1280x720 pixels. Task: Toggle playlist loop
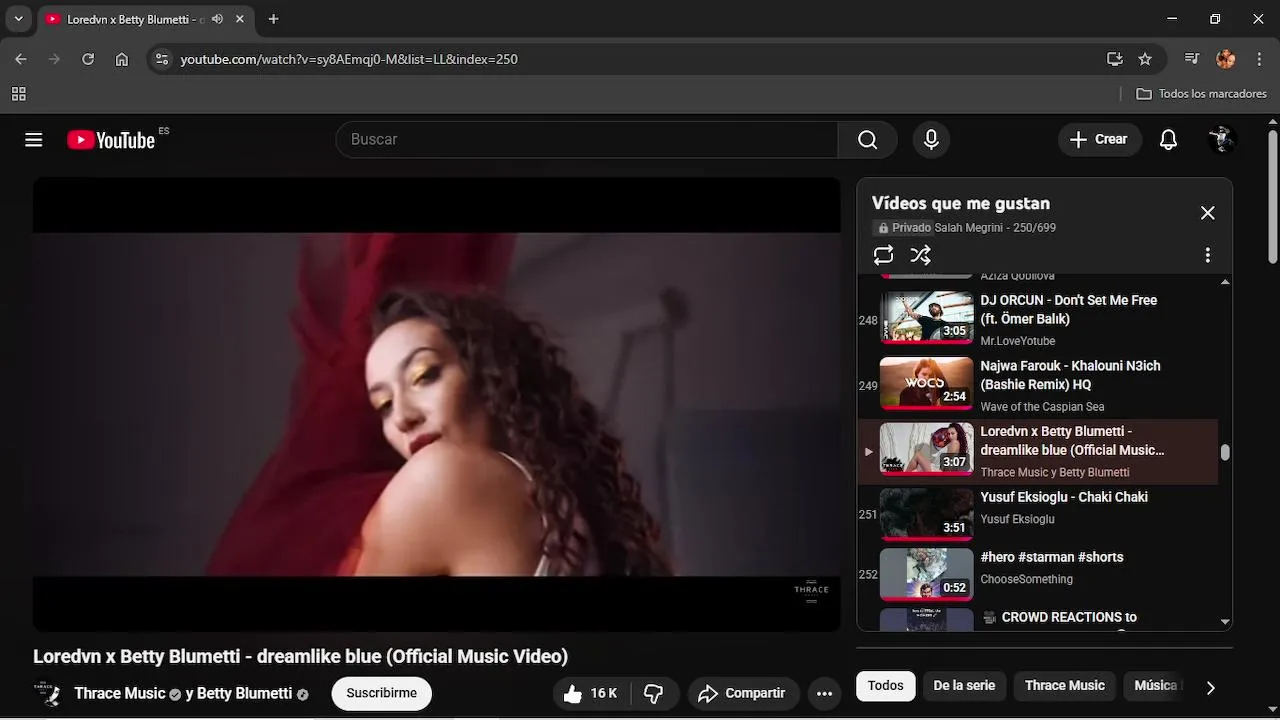[x=883, y=255]
